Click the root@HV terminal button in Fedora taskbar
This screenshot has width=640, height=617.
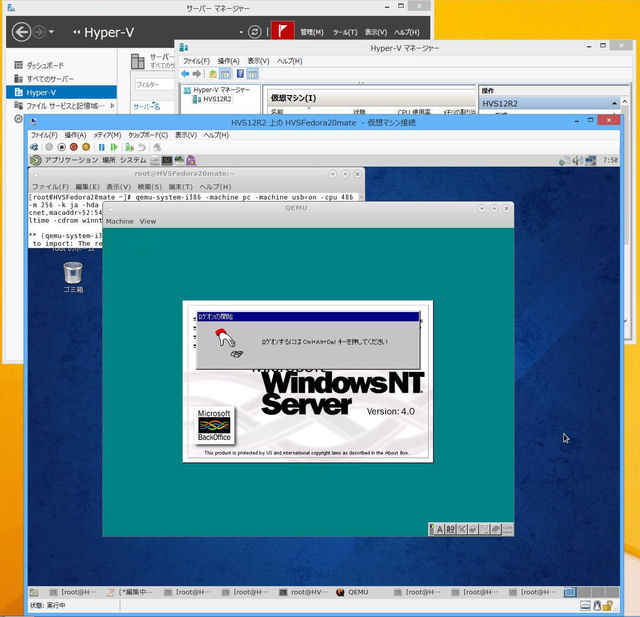coord(303,592)
